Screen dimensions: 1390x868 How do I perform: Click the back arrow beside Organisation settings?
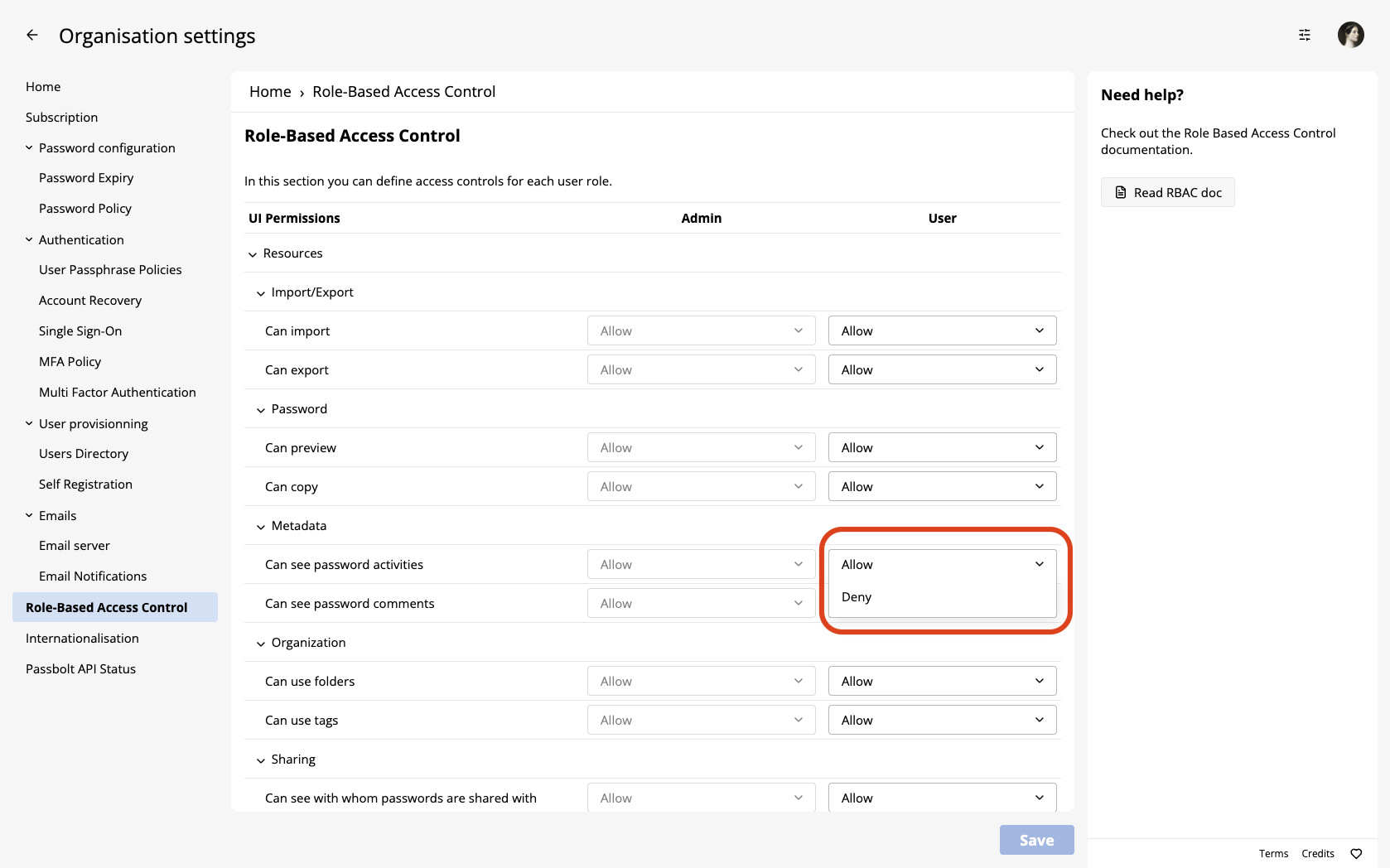click(32, 35)
